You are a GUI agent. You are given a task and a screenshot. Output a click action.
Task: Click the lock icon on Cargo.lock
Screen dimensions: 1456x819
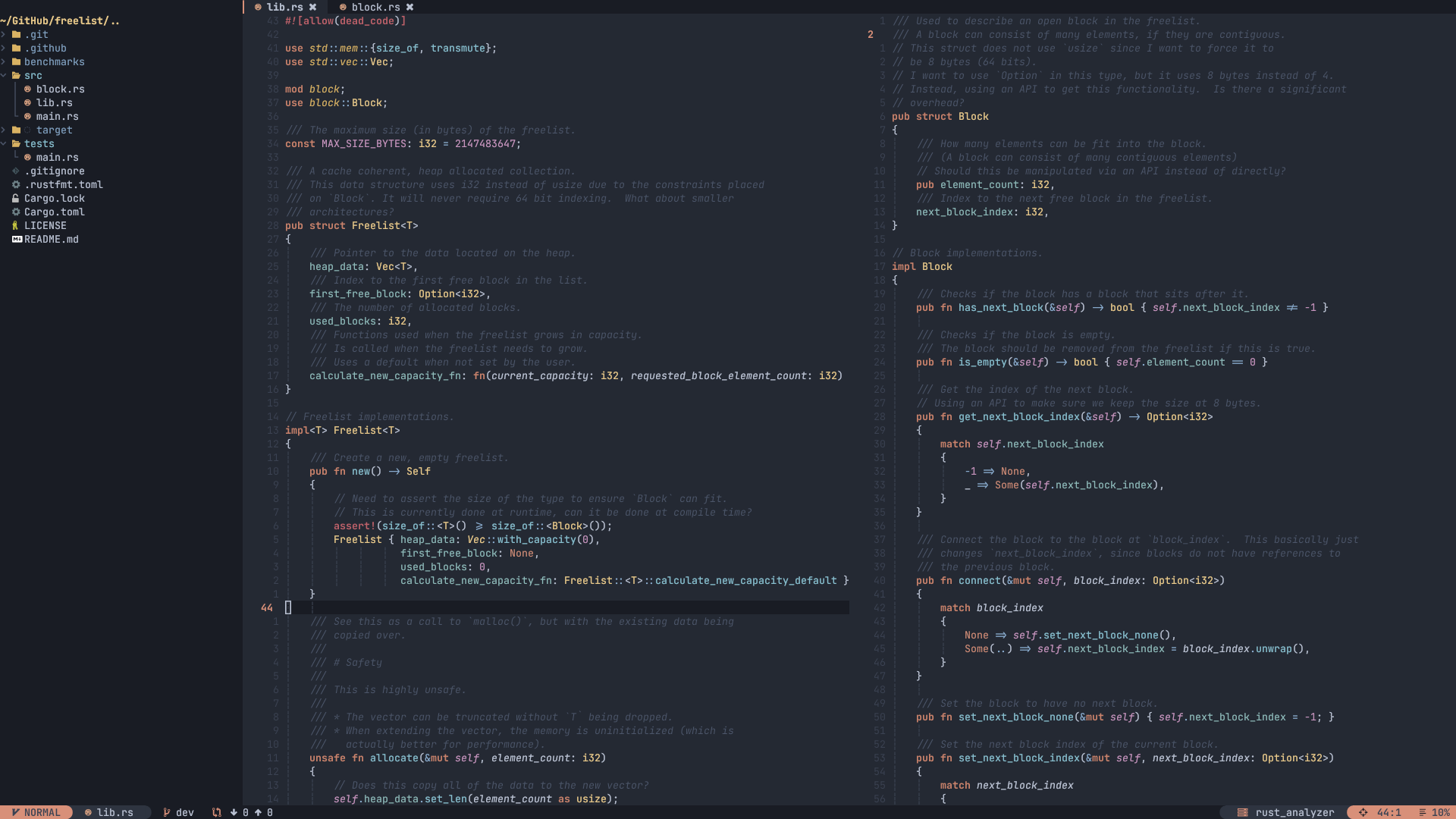[16, 198]
